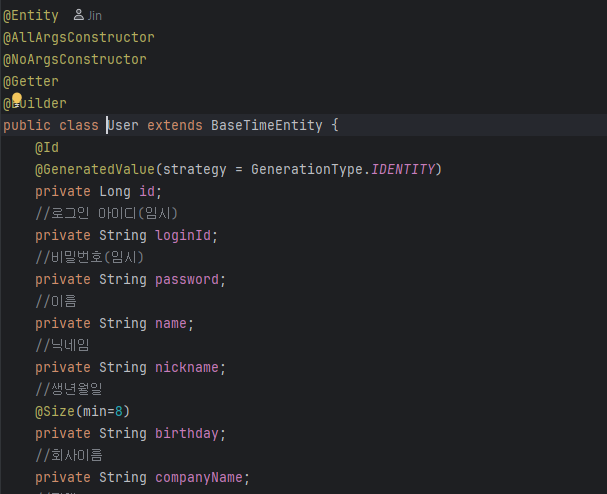
Task: Click the nickname field name
Action: [187, 367]
